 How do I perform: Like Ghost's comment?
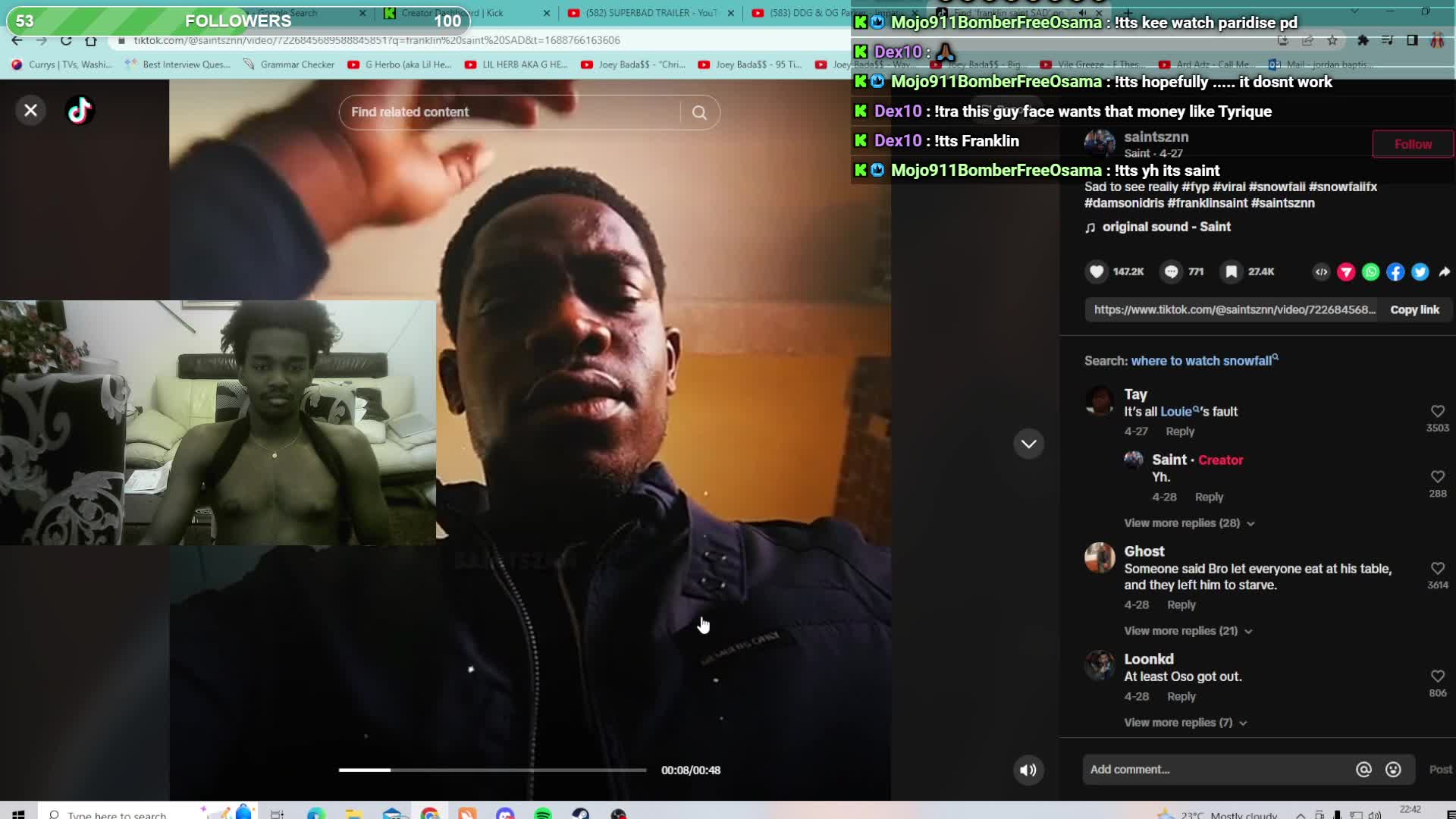pyautogui.click(x=1437, y=568)
